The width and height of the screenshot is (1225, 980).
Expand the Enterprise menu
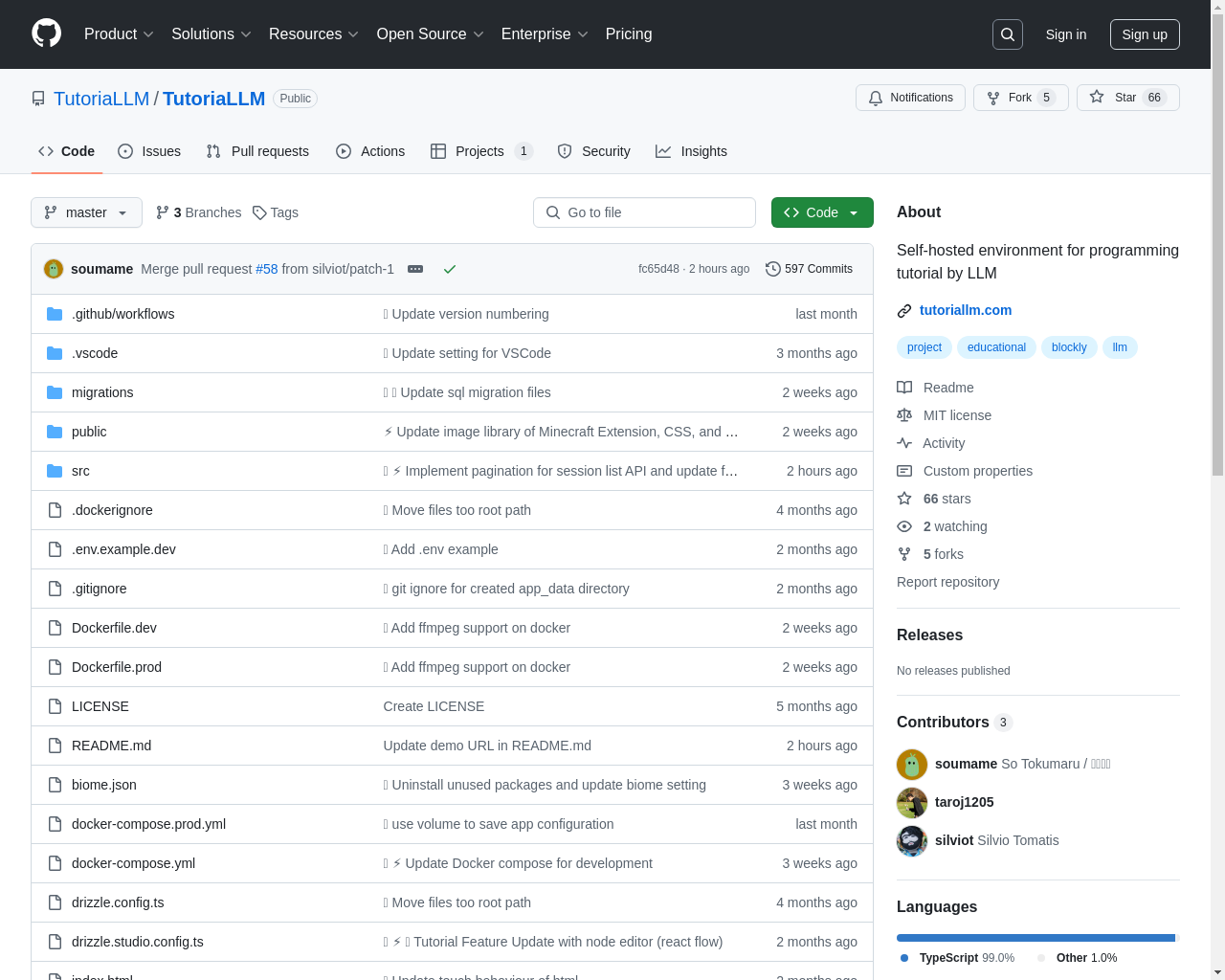[x=545, y=34]
